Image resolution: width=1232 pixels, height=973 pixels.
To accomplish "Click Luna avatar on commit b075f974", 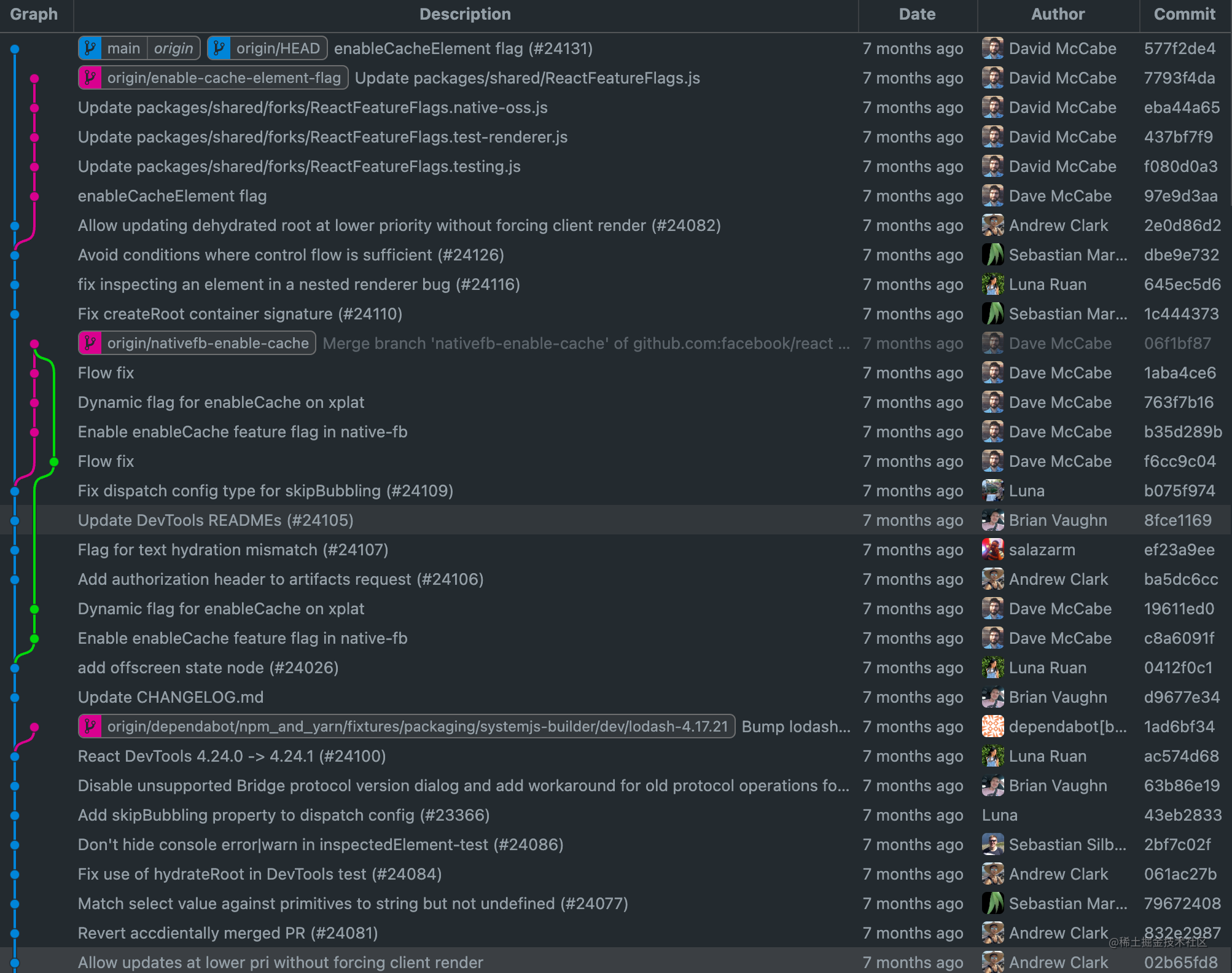I will point(993,491).
